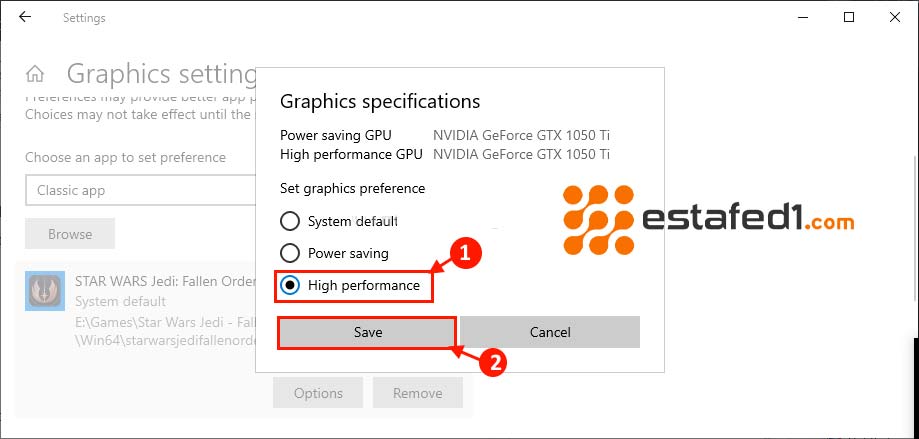Click red step marker number 2

(x=493, y=363)
